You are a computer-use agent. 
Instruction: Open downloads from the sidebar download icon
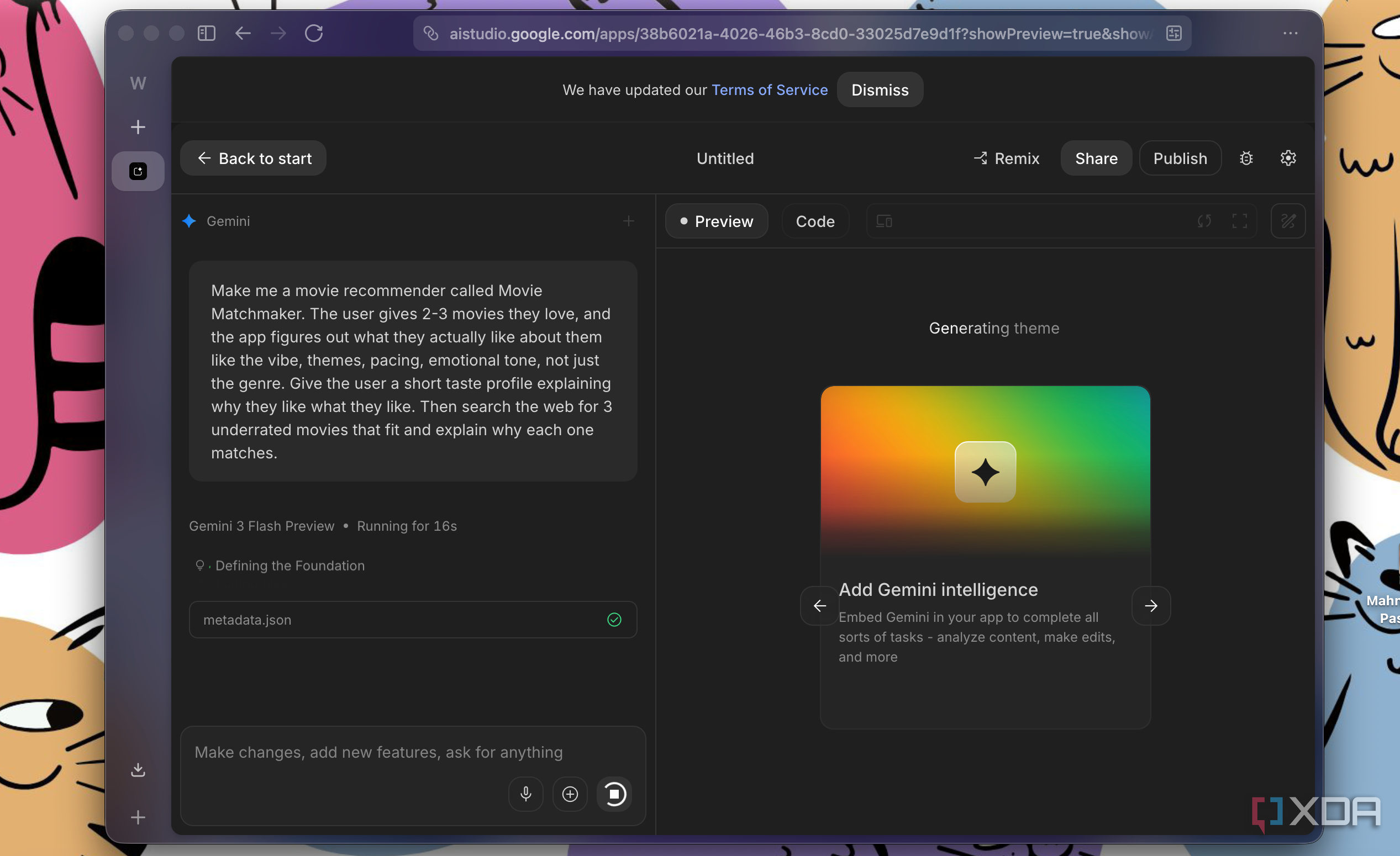pos(138,770)
